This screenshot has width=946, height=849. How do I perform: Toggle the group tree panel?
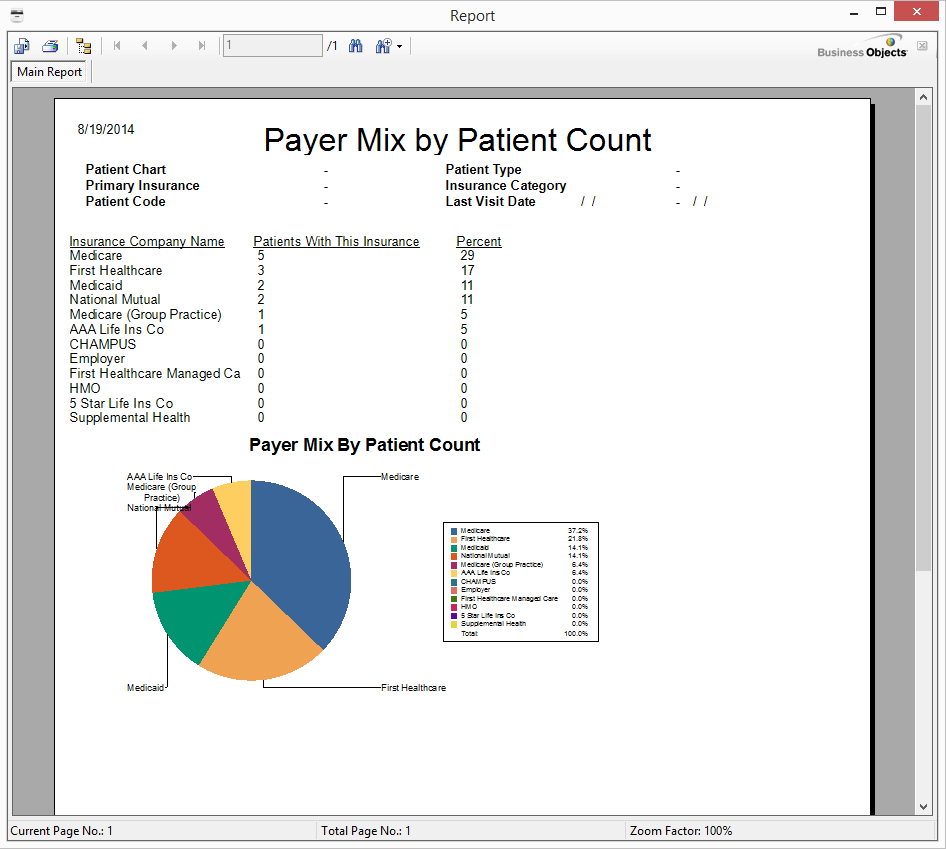point(83,46)
